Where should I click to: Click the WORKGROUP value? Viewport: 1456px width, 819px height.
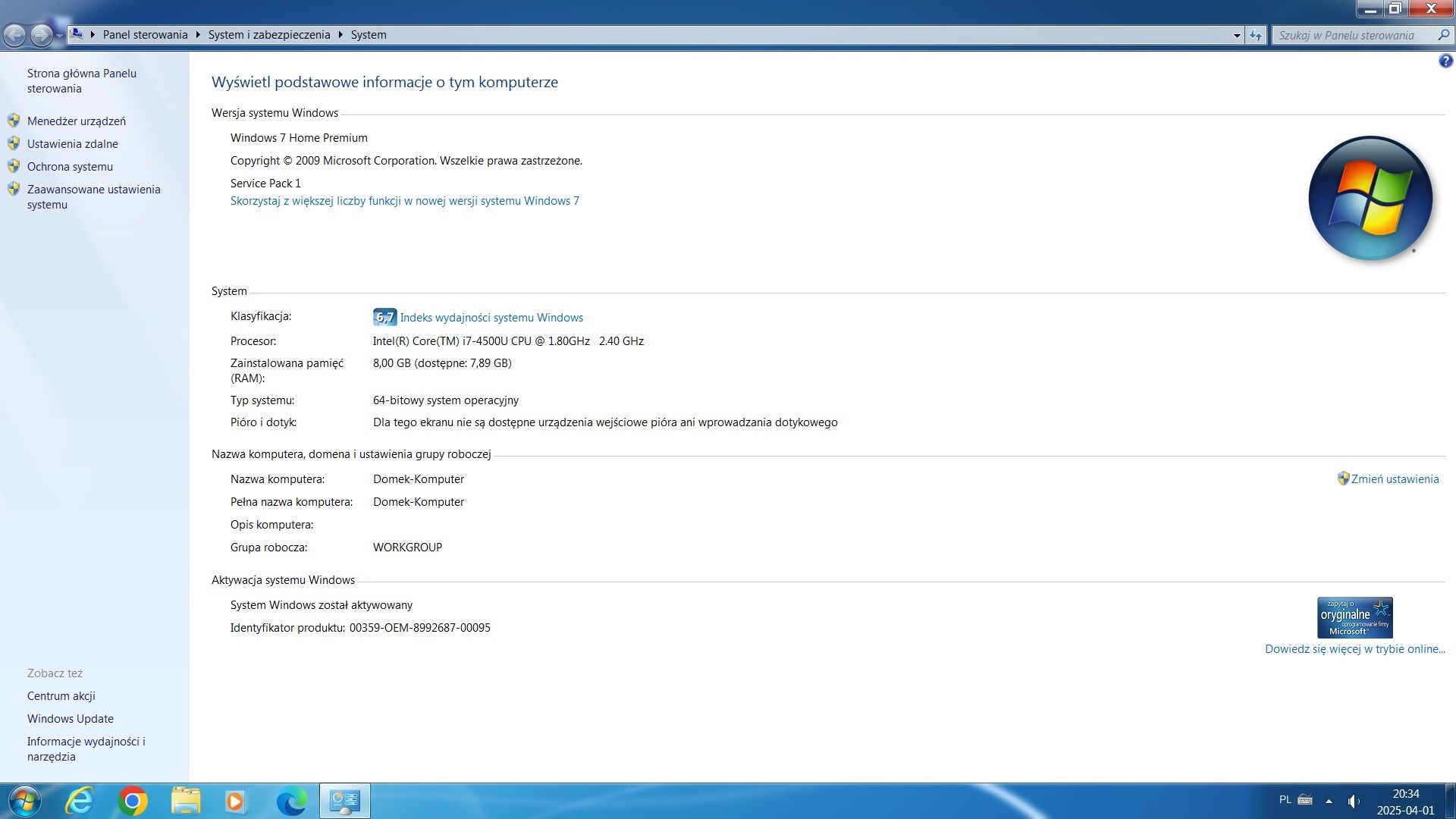(x=407, y=548)
